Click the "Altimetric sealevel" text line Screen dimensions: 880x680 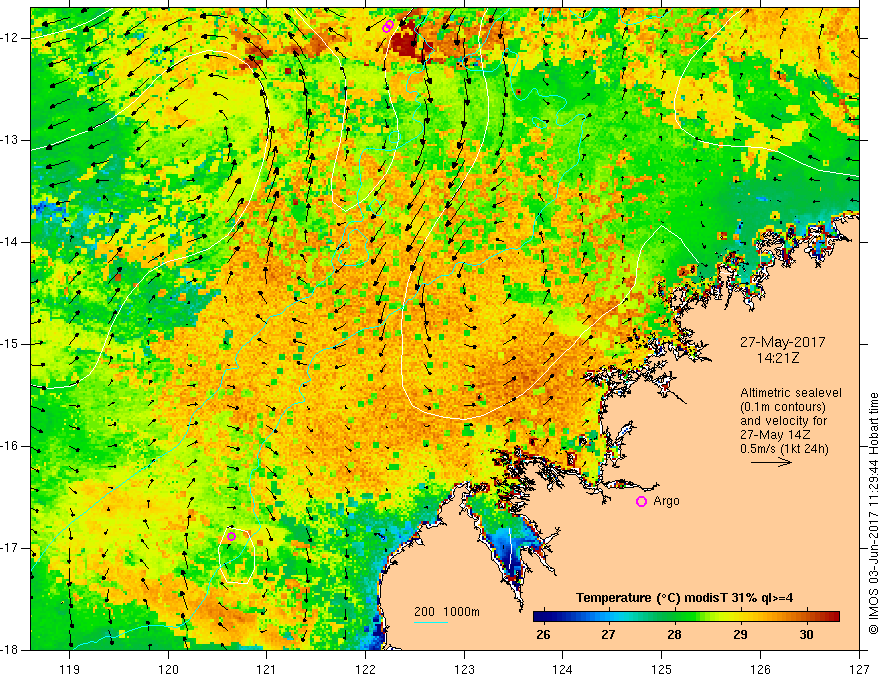791,393
